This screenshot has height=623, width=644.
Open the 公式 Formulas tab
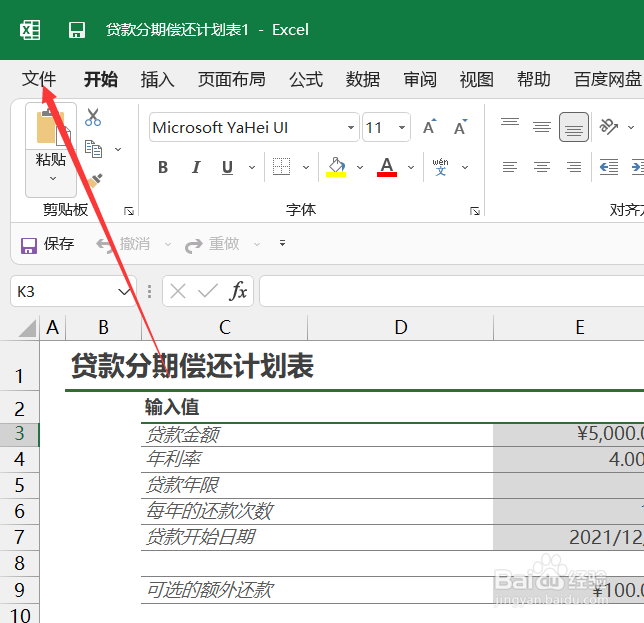click(x=306, y=79)
